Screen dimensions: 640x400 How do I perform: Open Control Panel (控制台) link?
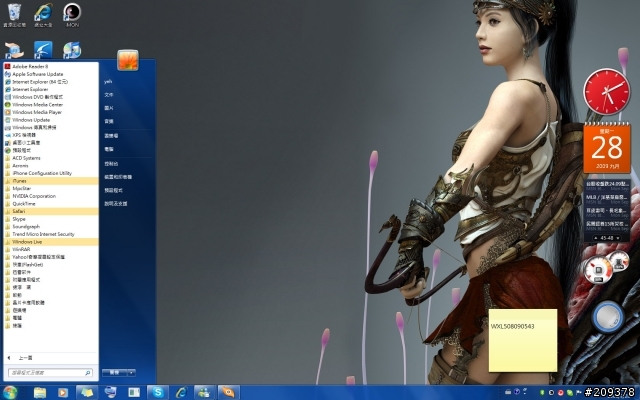tap(111, 163)
